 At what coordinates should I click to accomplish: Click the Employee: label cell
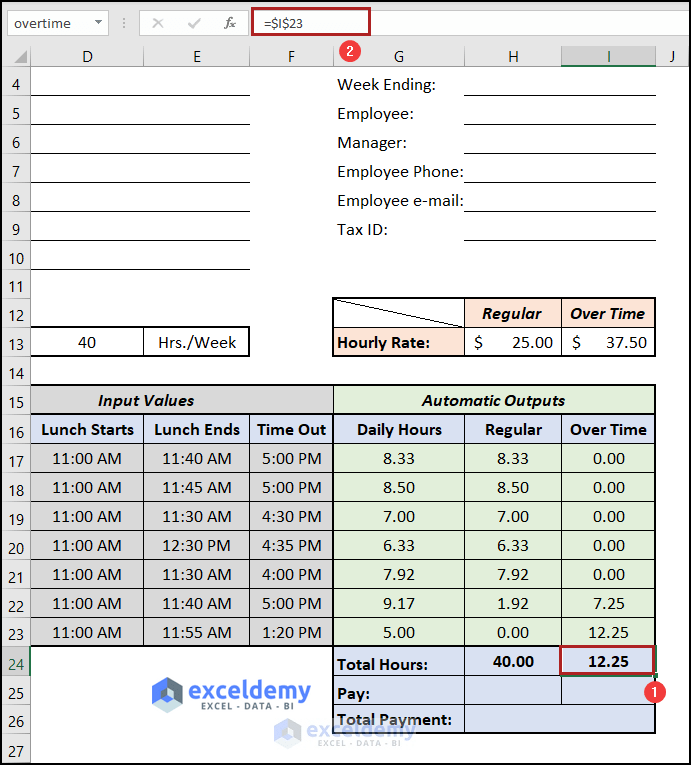coord(375,114)
